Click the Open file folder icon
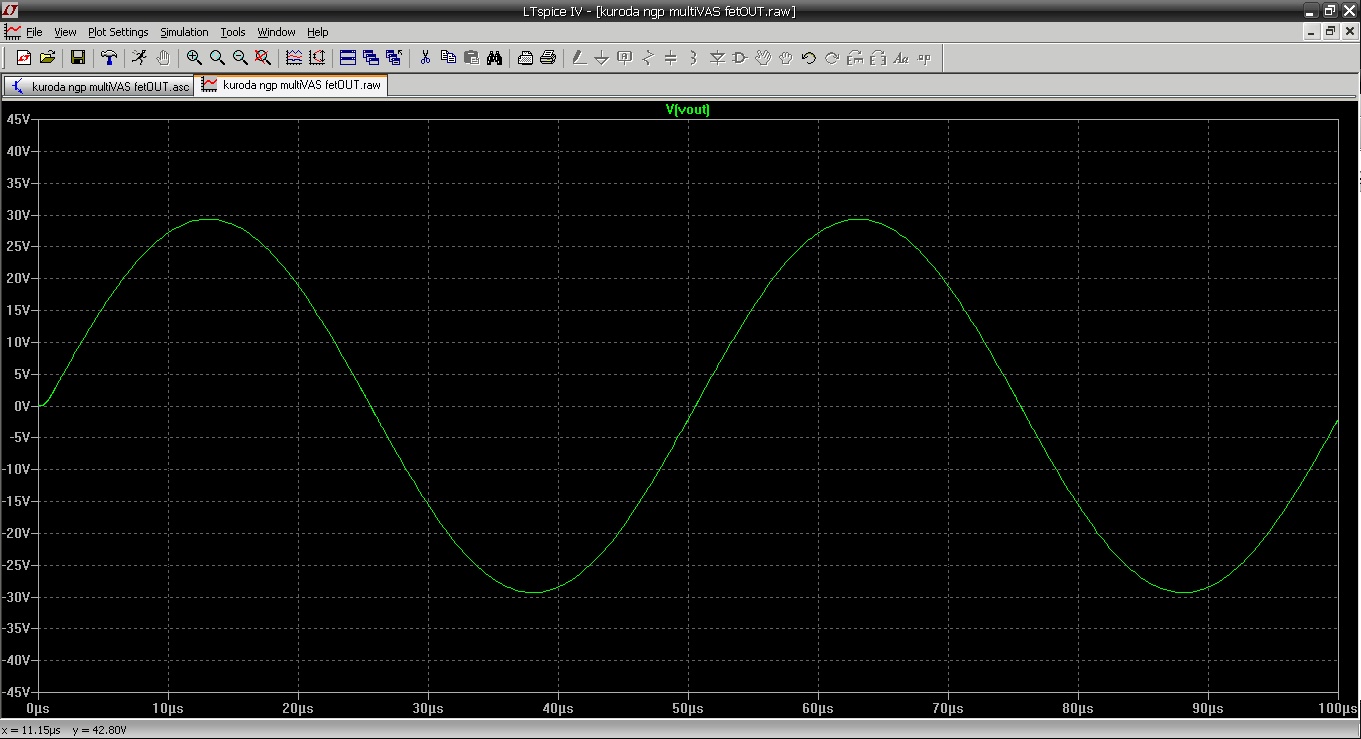Image resolution: width=1361 pixels, height=739 pixels. (x=47, y=58)
